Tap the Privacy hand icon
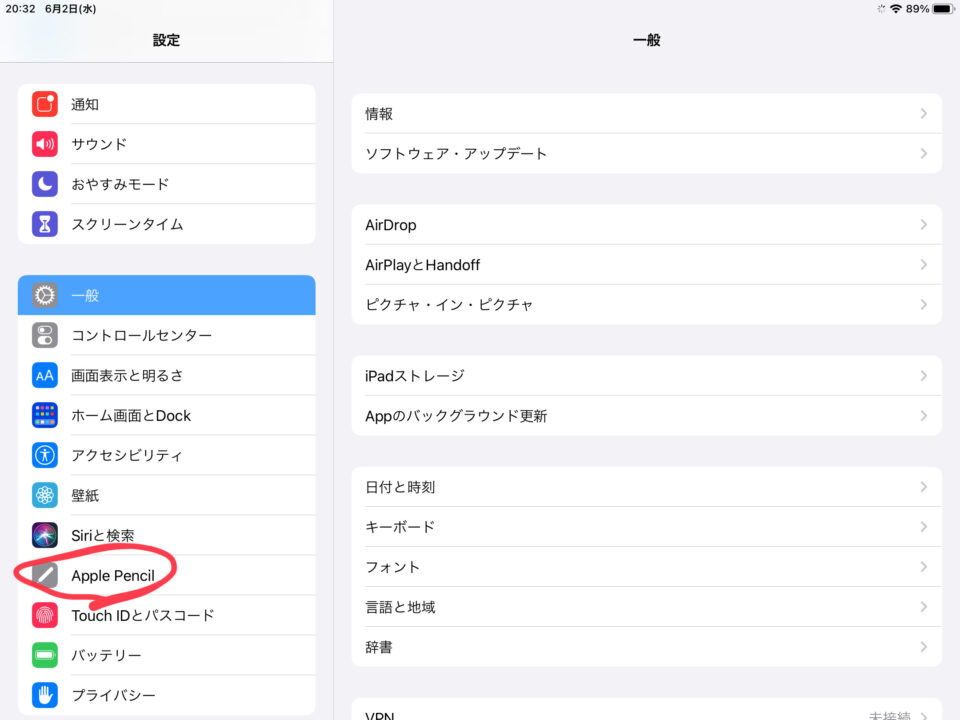The height and width of the screenshot is (720, 960). click(x=45, y=695)
